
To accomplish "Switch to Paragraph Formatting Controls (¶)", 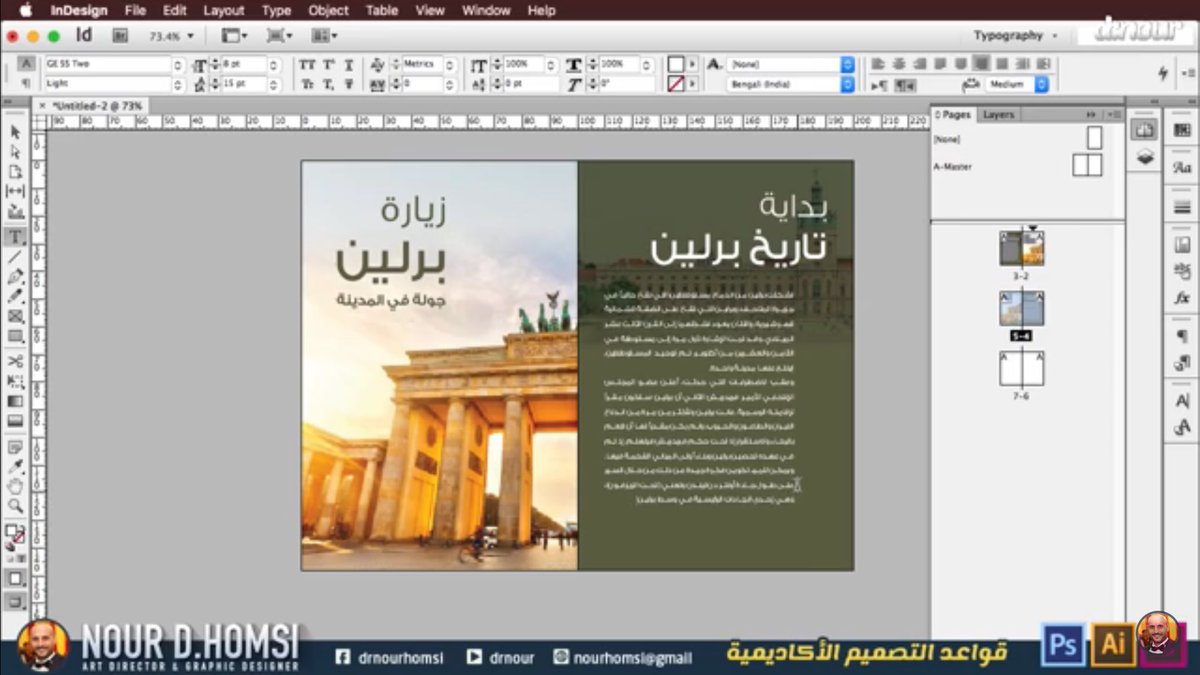I will [25, 84].
